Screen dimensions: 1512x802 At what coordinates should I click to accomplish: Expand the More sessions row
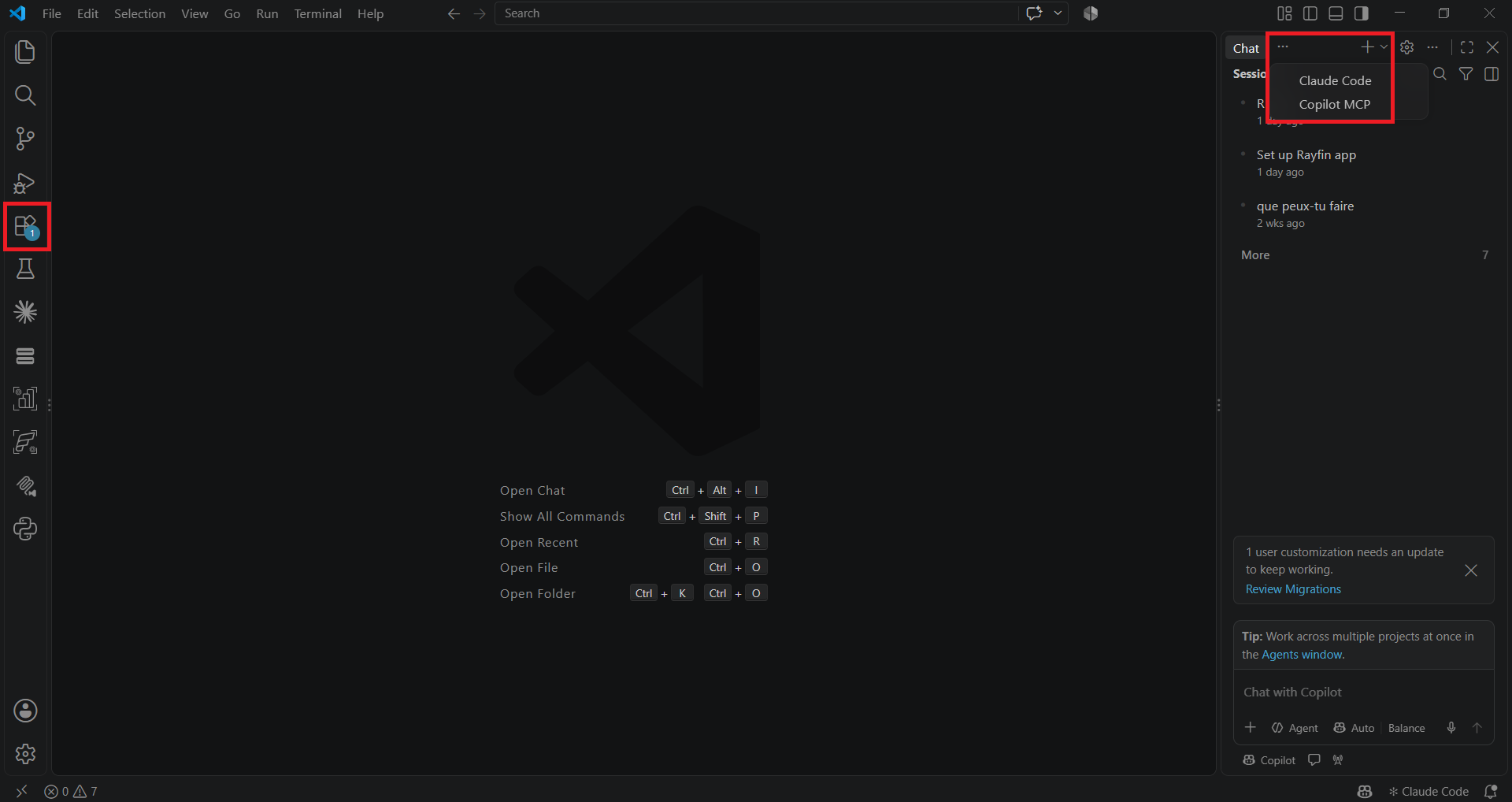point(1364,255)
